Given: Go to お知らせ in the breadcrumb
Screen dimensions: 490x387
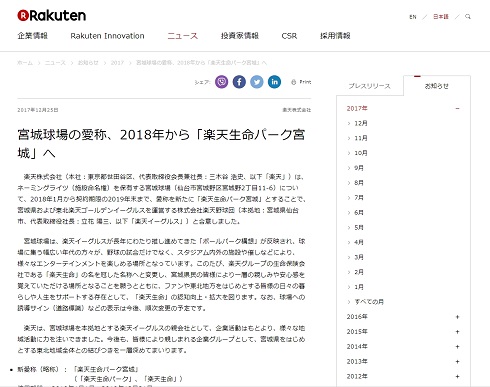Looking at the screenshot, I should 88,63.
